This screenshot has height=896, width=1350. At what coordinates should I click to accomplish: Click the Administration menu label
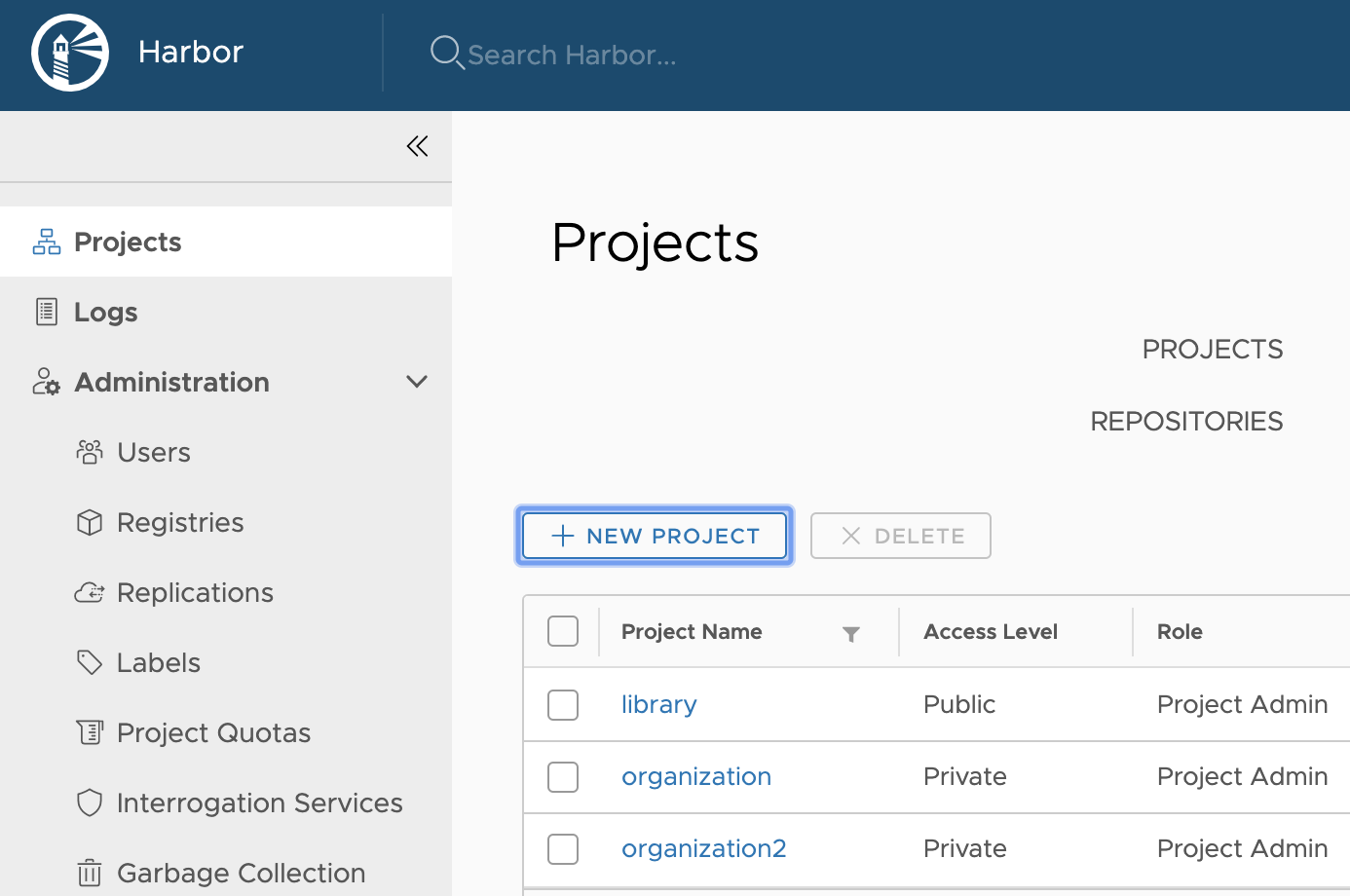click(171, 382)
